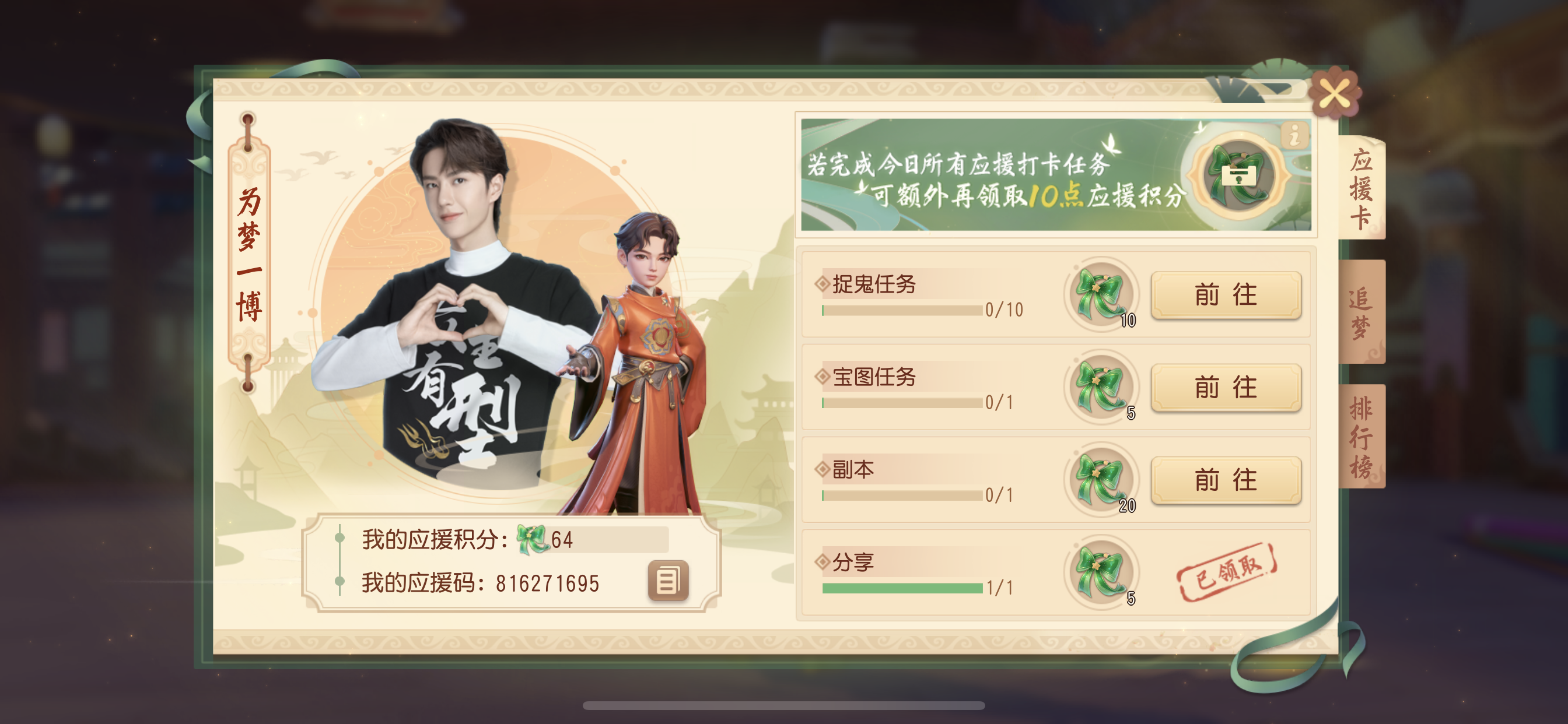Viewport: 1568px width, 724px height.
Task: Go to the 副本 task via 前往
Action: point(1226,480)
